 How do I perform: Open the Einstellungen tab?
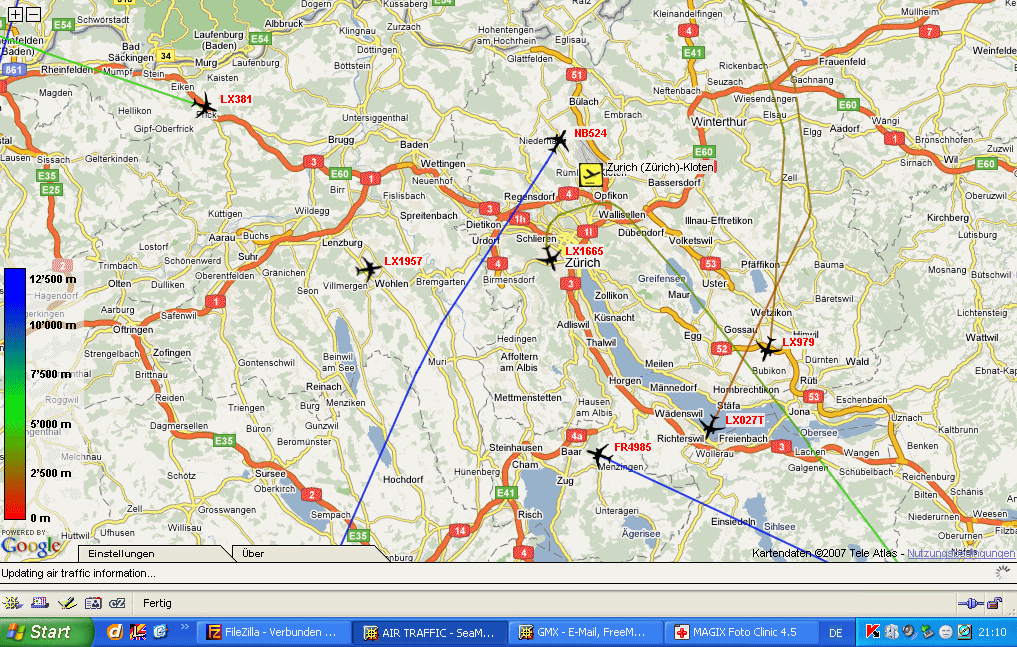[x=122, y=553]
